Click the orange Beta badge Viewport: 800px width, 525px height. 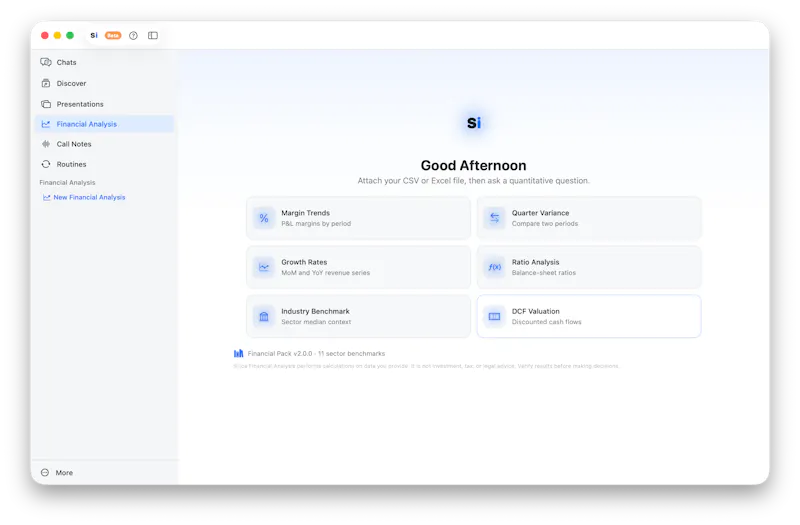click(x=113, y=35)
